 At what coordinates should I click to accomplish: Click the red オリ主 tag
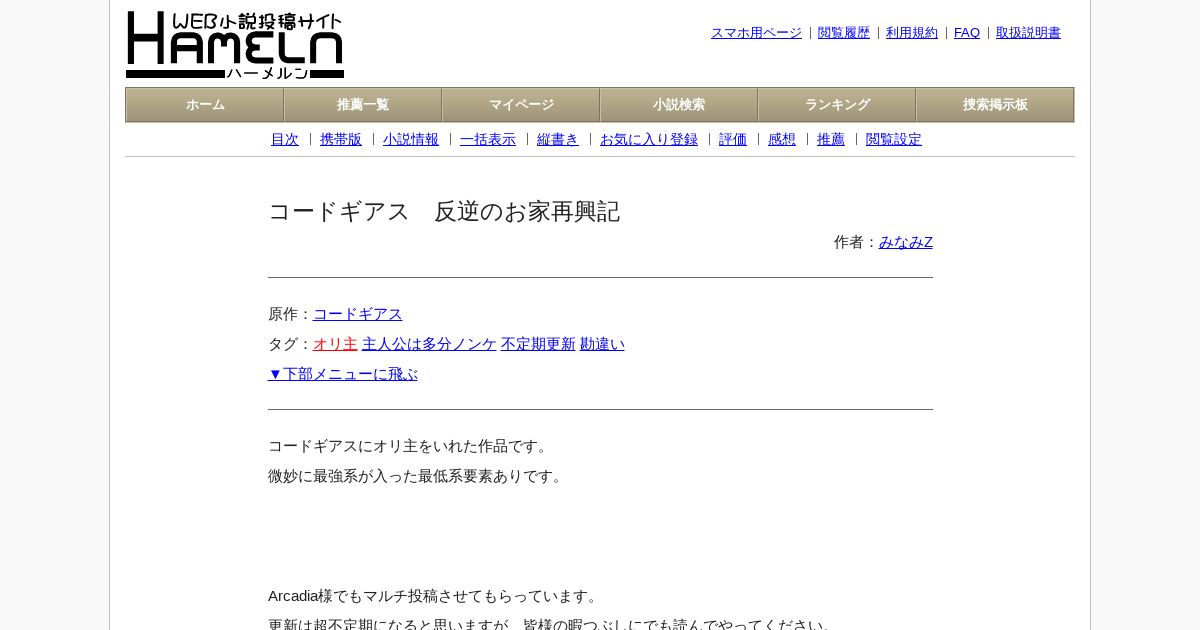pos(335,344)
